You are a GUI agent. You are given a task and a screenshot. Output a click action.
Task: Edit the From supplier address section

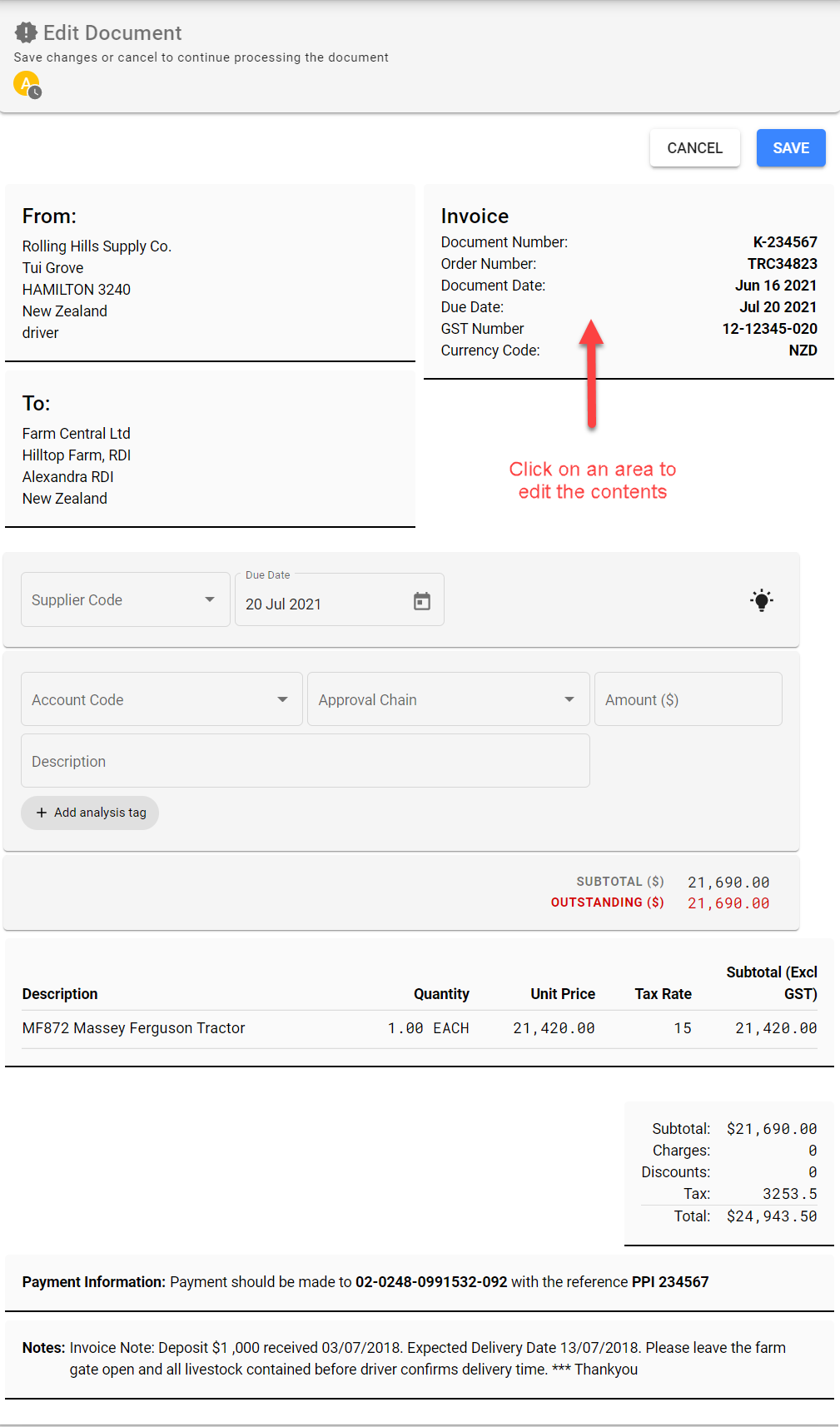pyautogui.click(x=210, y=275)
